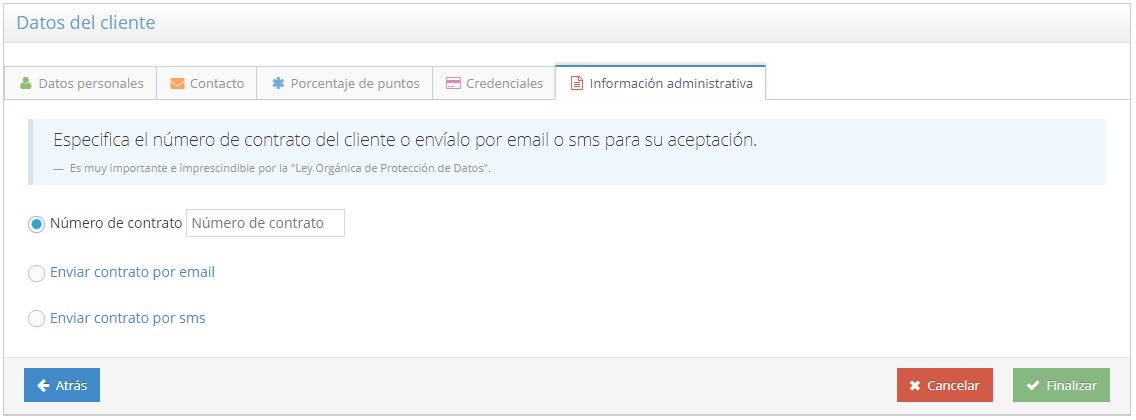
Task: Click the orange envelope icon on Contacto tab
Action: (x=177, y=84)
